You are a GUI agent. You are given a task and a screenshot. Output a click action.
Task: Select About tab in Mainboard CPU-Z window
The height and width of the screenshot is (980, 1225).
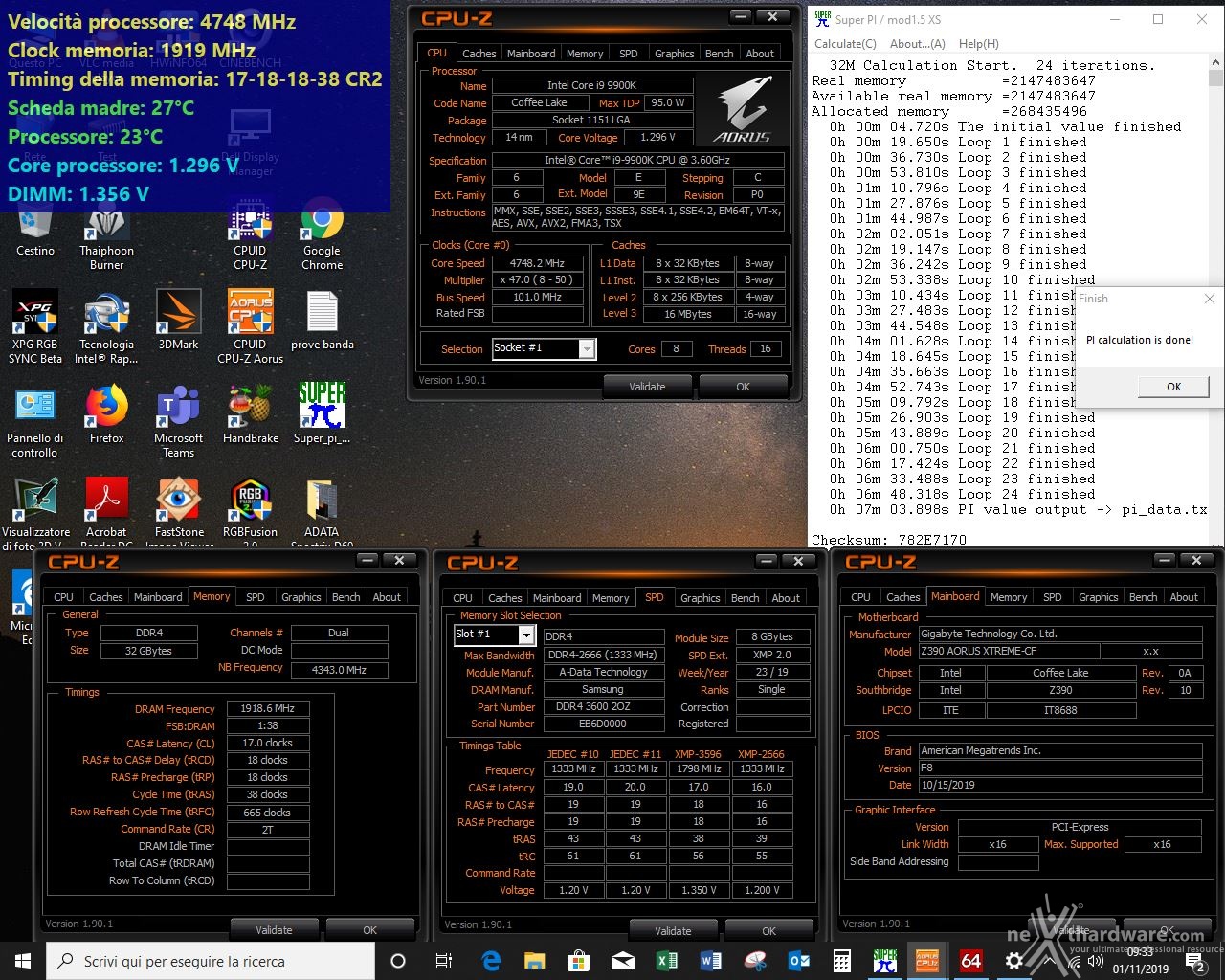1184,597
